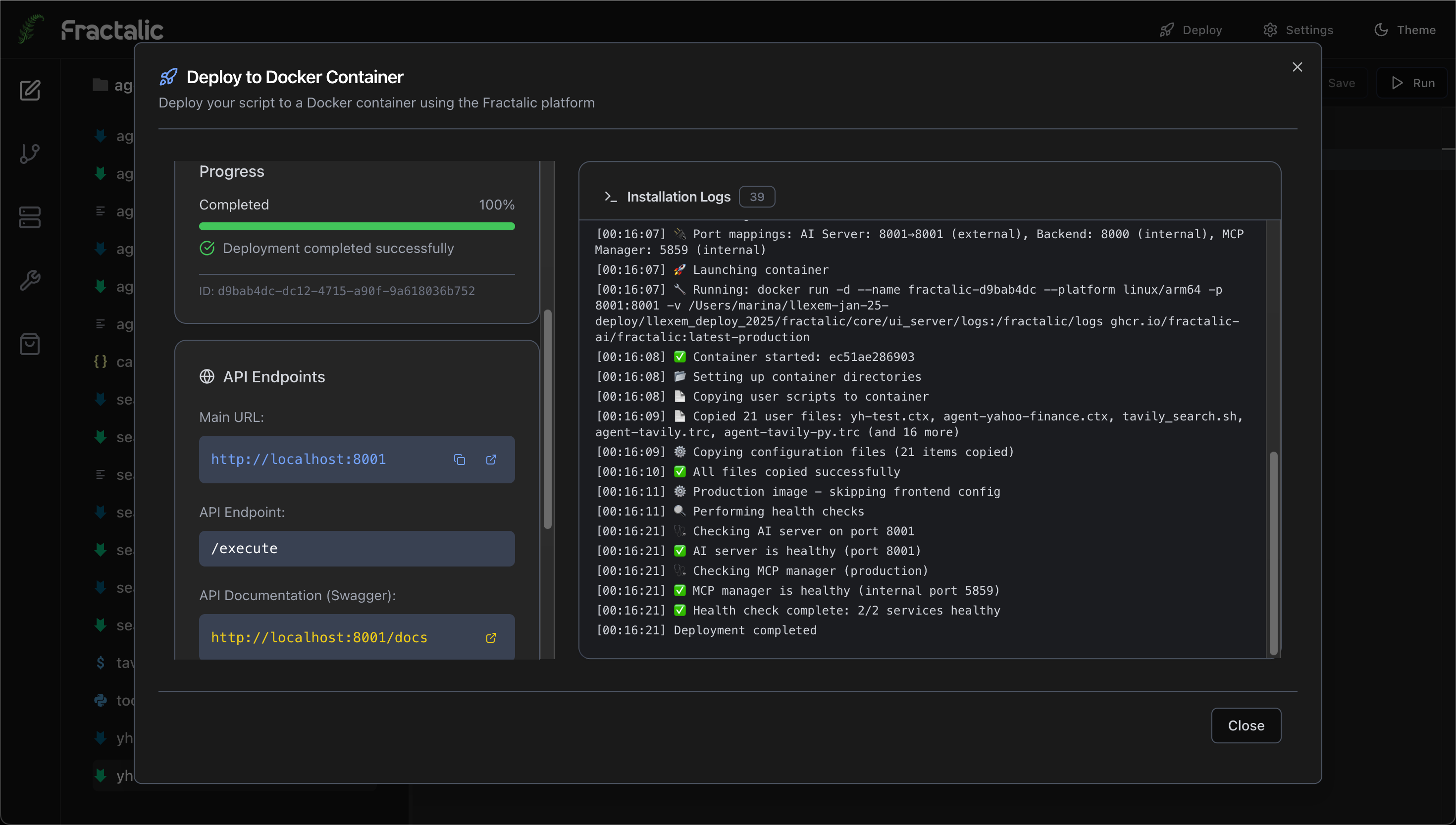1456x825 pixels.
Task: Open Settings in the top bar
Action: [x=1298, y=30]
